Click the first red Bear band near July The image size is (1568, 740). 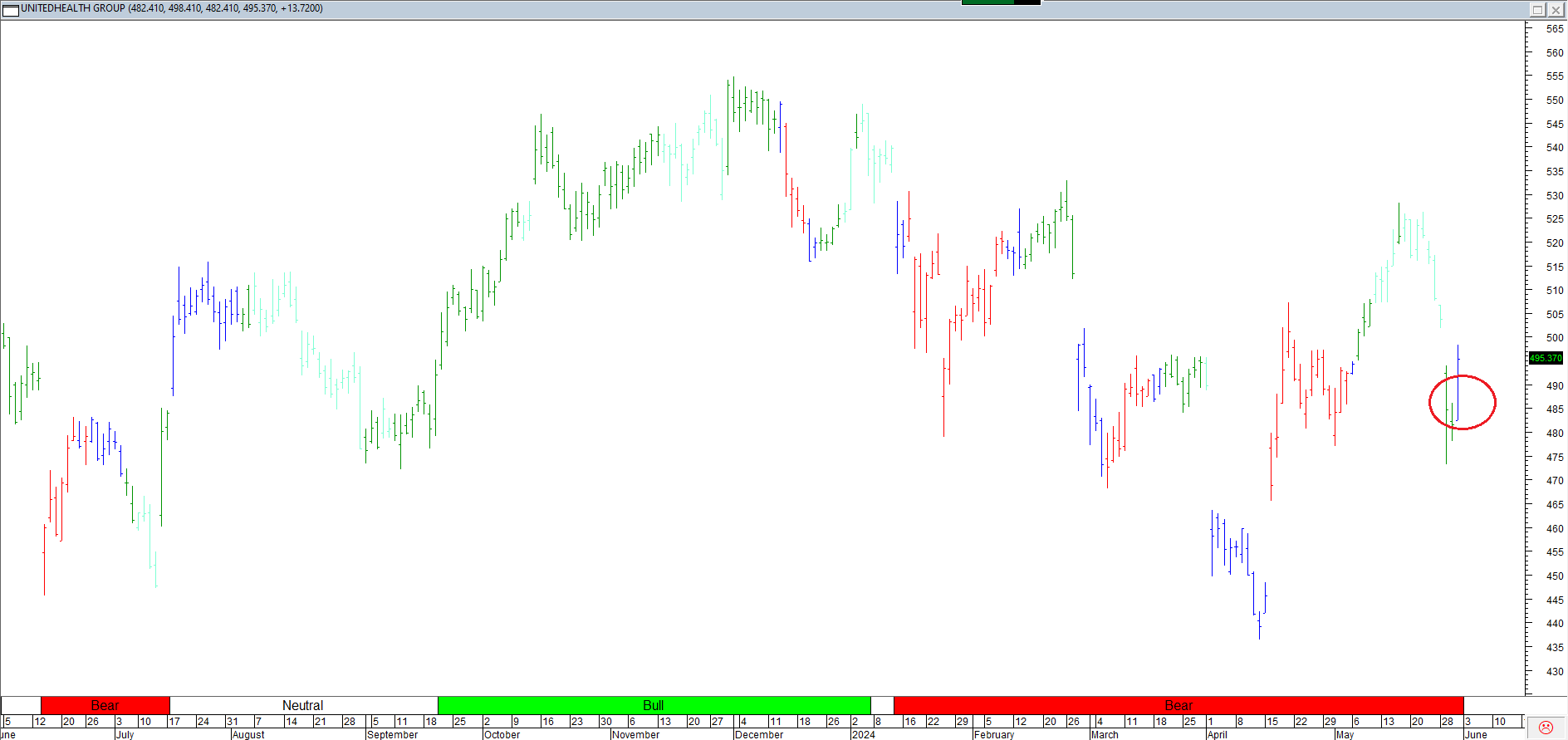tap(105, 705)
